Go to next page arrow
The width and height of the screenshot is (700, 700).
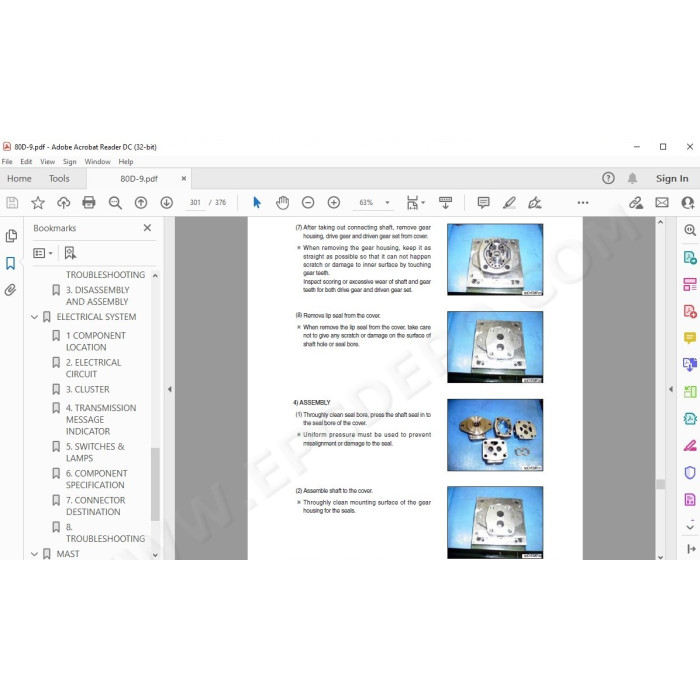[x=167, y=203]
